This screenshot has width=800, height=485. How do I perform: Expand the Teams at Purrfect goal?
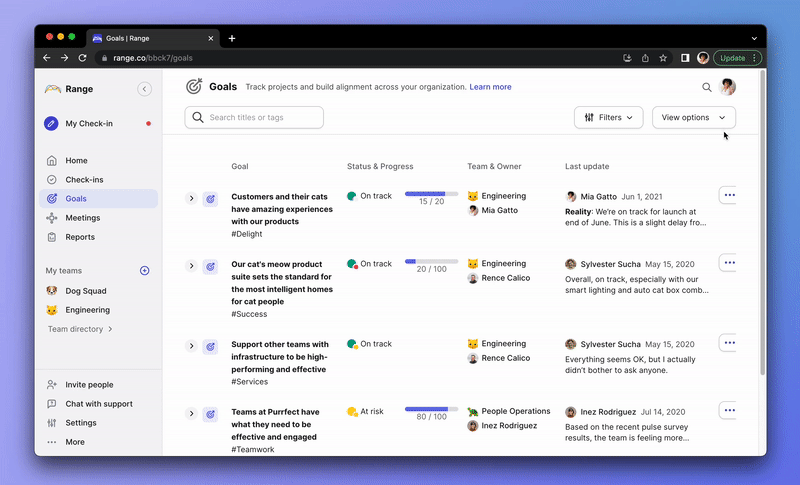point(191,414)
